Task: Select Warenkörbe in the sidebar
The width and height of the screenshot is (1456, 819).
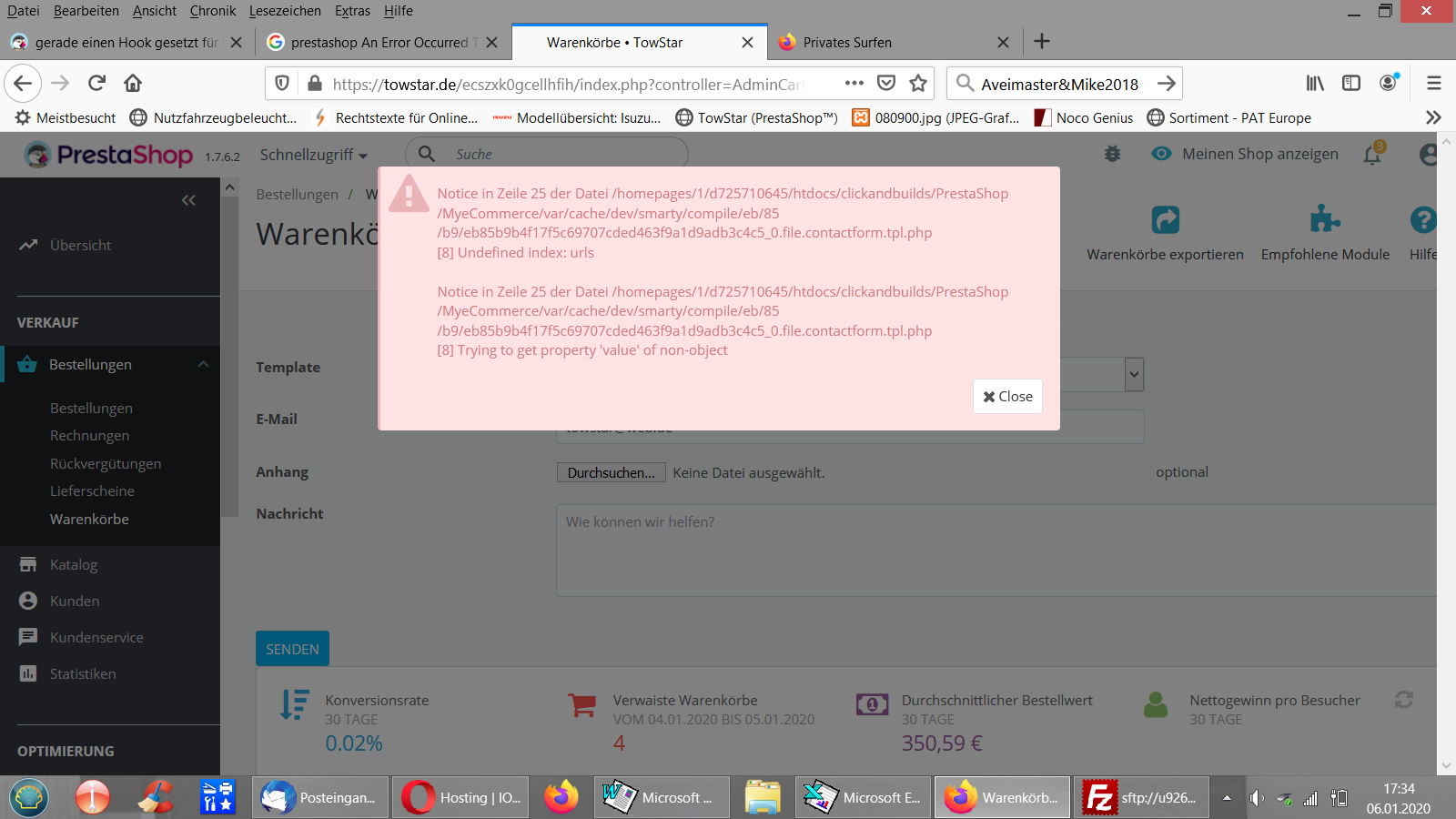Action: (89, 520)
